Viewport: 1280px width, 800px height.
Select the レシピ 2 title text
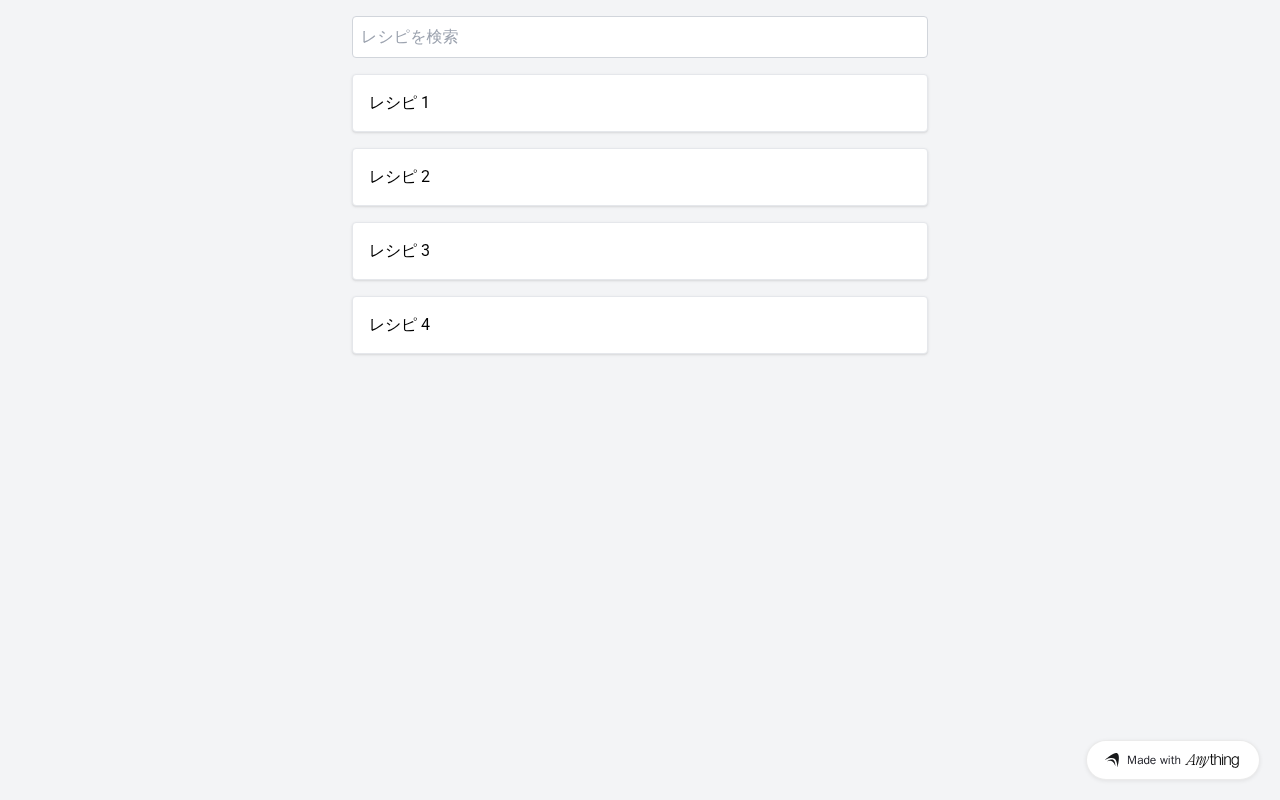[x=399, y=177]
